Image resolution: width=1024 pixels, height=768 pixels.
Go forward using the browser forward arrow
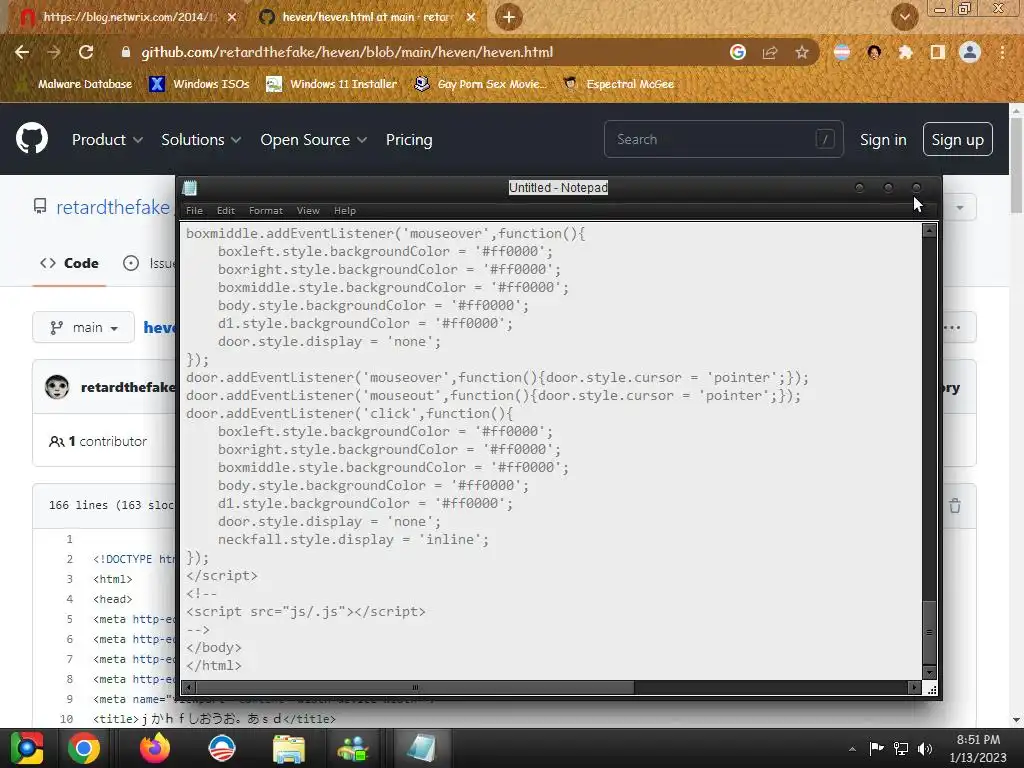[54, 52]
